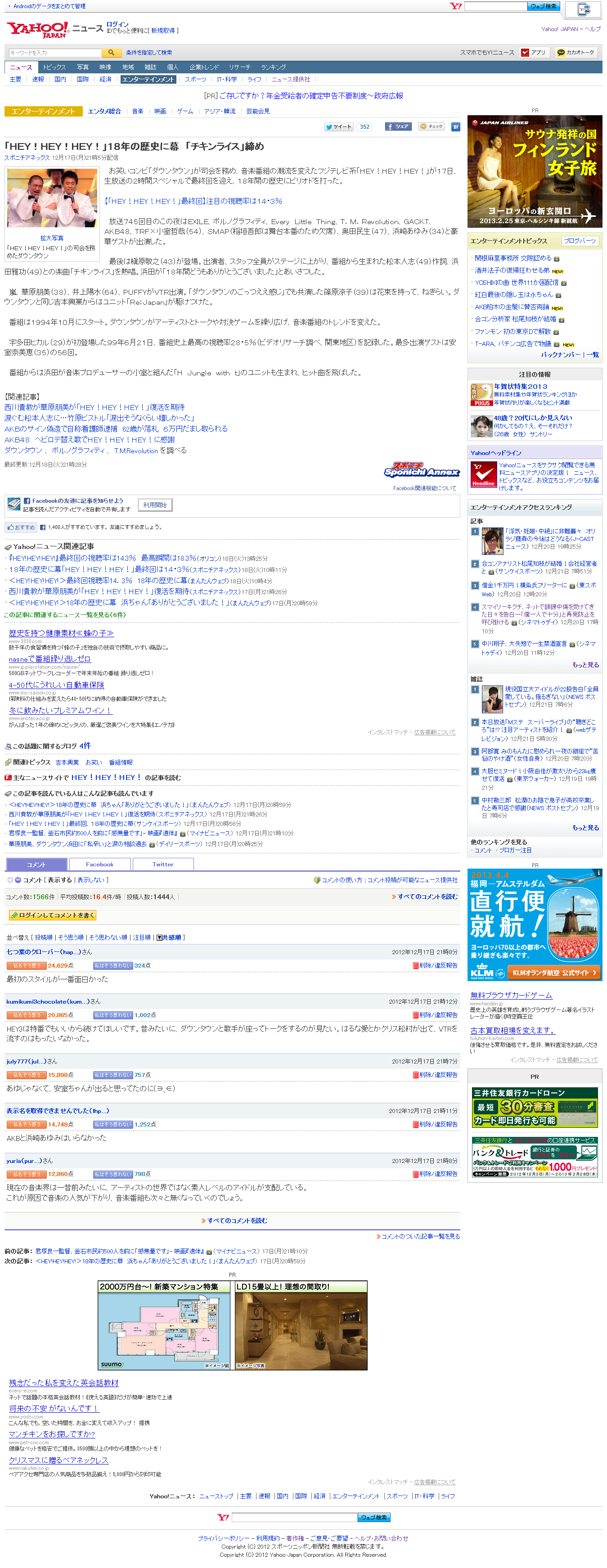Screen dimensions: 607x1568
Task: Open the 音楽 entertainment subcategory
Action: (x=138, y=112)
